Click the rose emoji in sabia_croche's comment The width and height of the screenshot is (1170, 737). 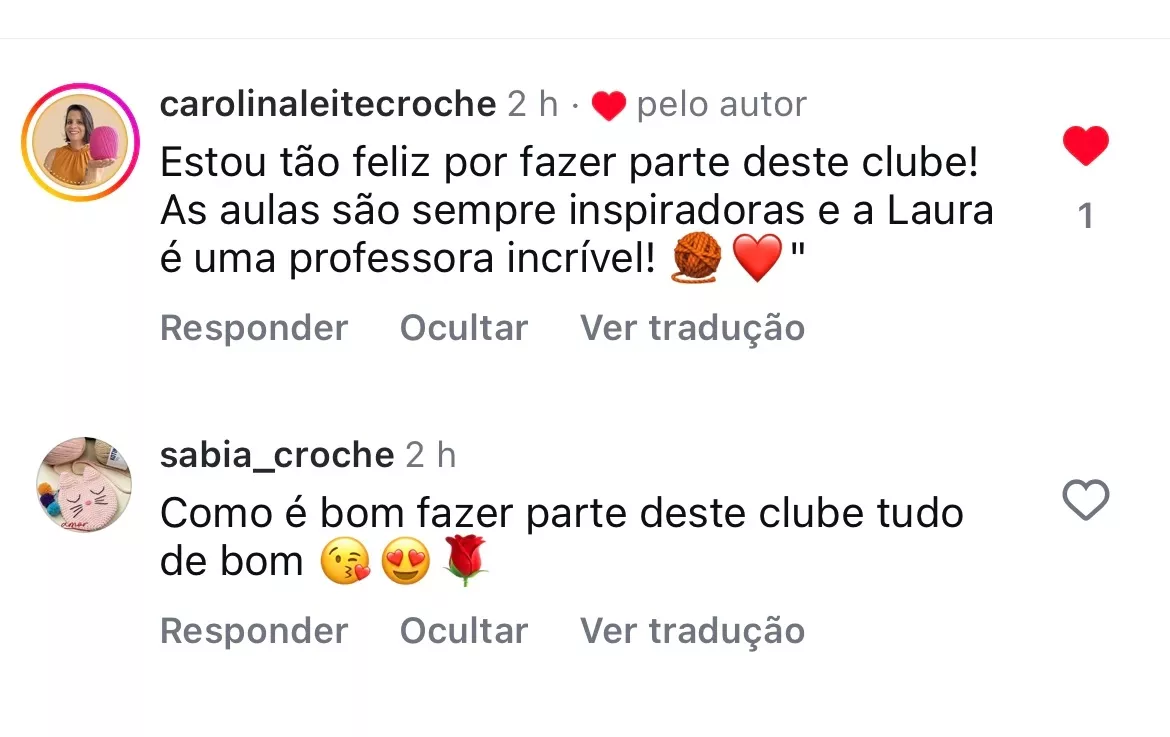(x=466, y=560)
